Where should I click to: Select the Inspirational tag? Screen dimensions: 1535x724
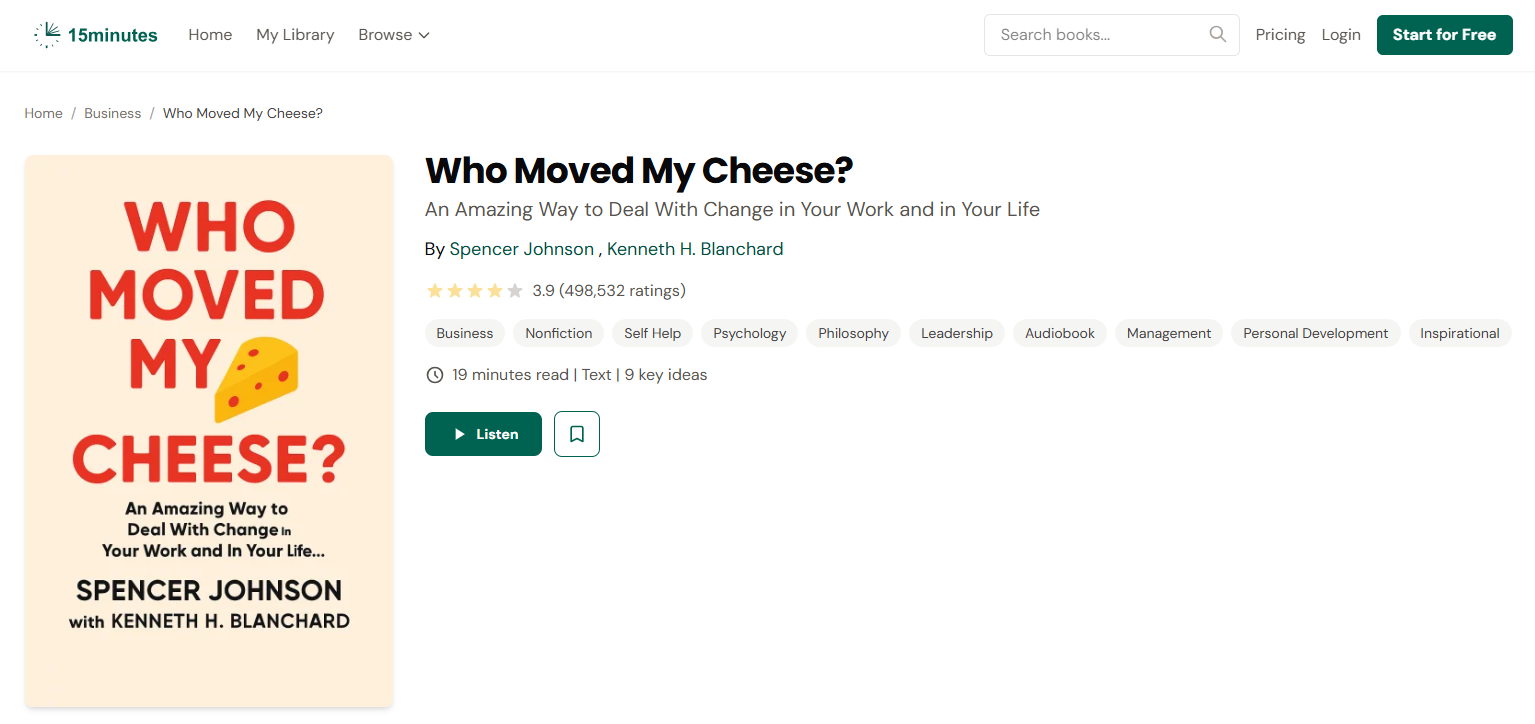[x=1460, y=333]
